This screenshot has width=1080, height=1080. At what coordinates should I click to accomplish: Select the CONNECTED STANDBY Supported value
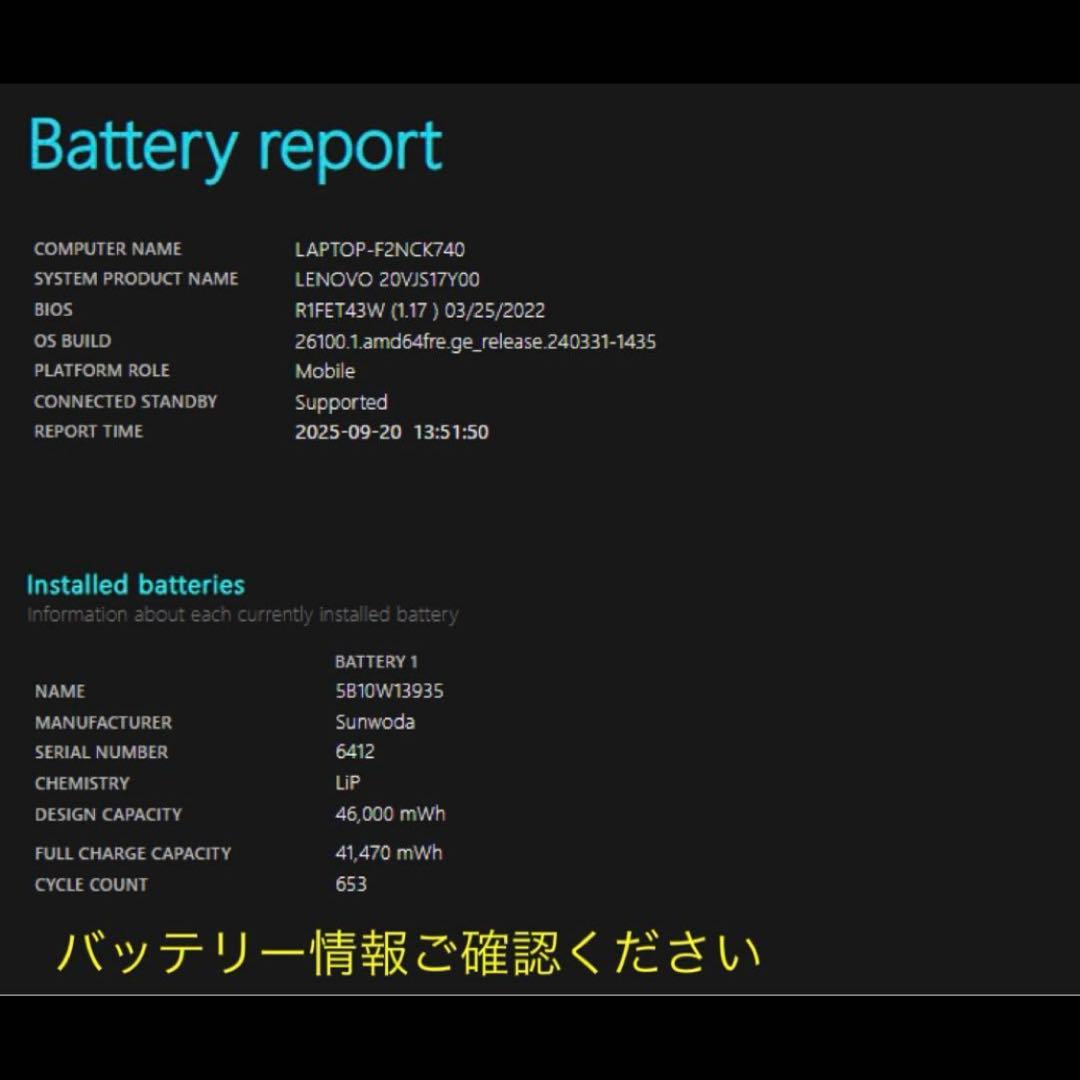click(x=341, y=402)
